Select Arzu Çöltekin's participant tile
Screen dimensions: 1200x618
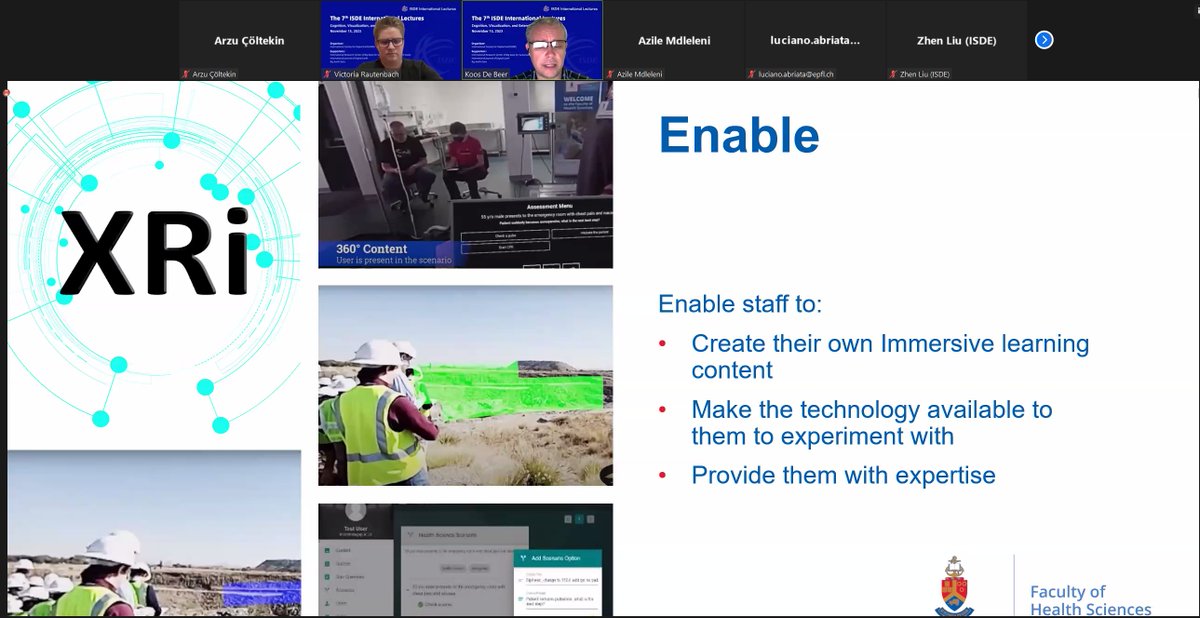click(x=248, y=40)
